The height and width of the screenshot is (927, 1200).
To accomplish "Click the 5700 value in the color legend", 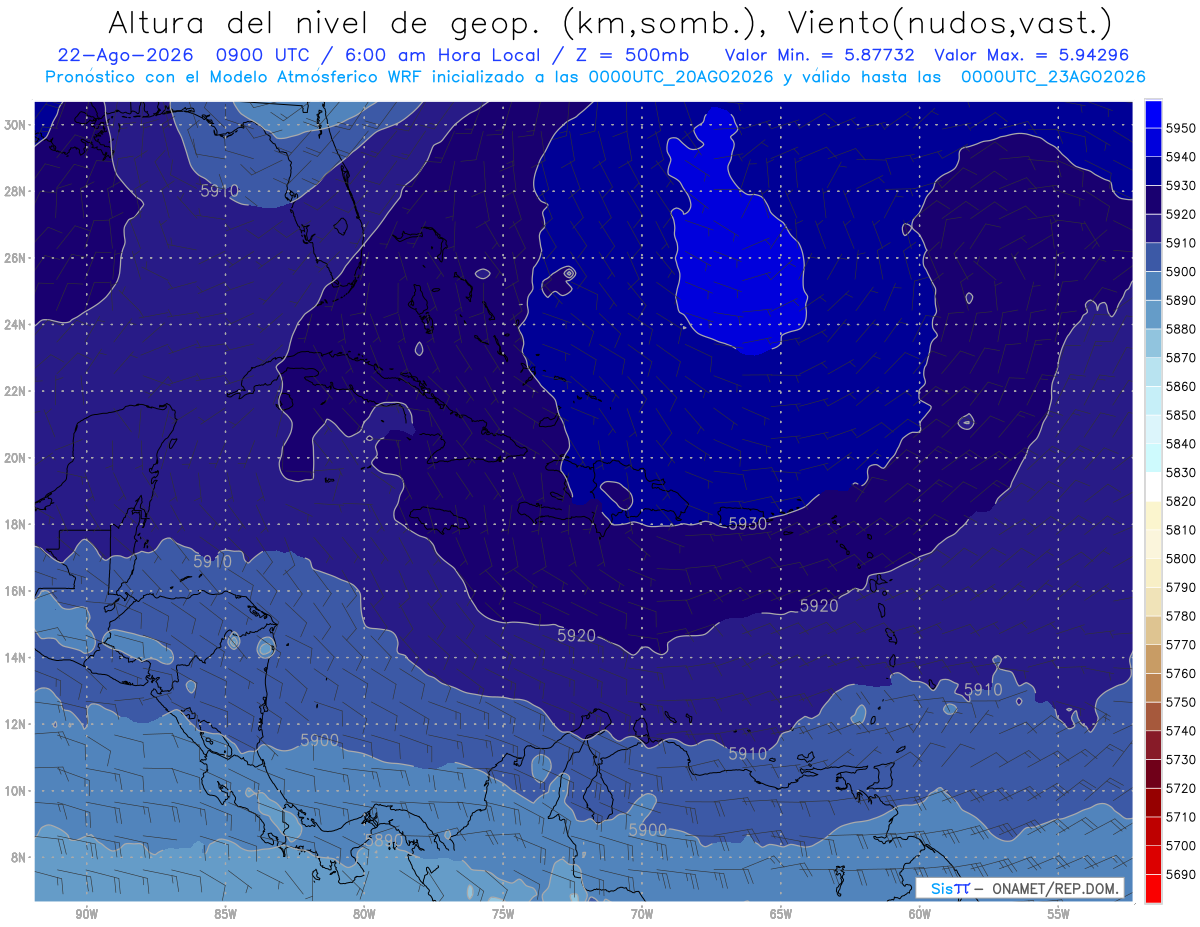I will click(x=1180, y=845).
